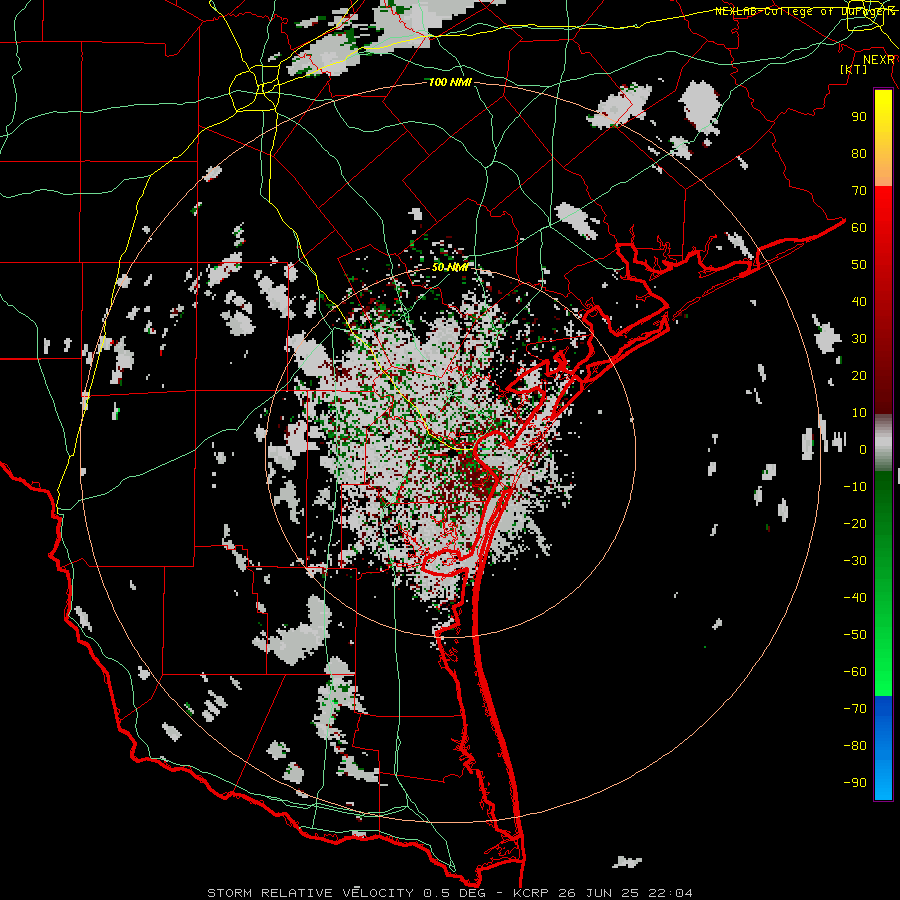The height and width of the screenshot is (900, 900).
Task: Pick the bright green segment near -60
Action: coord(883,674)
